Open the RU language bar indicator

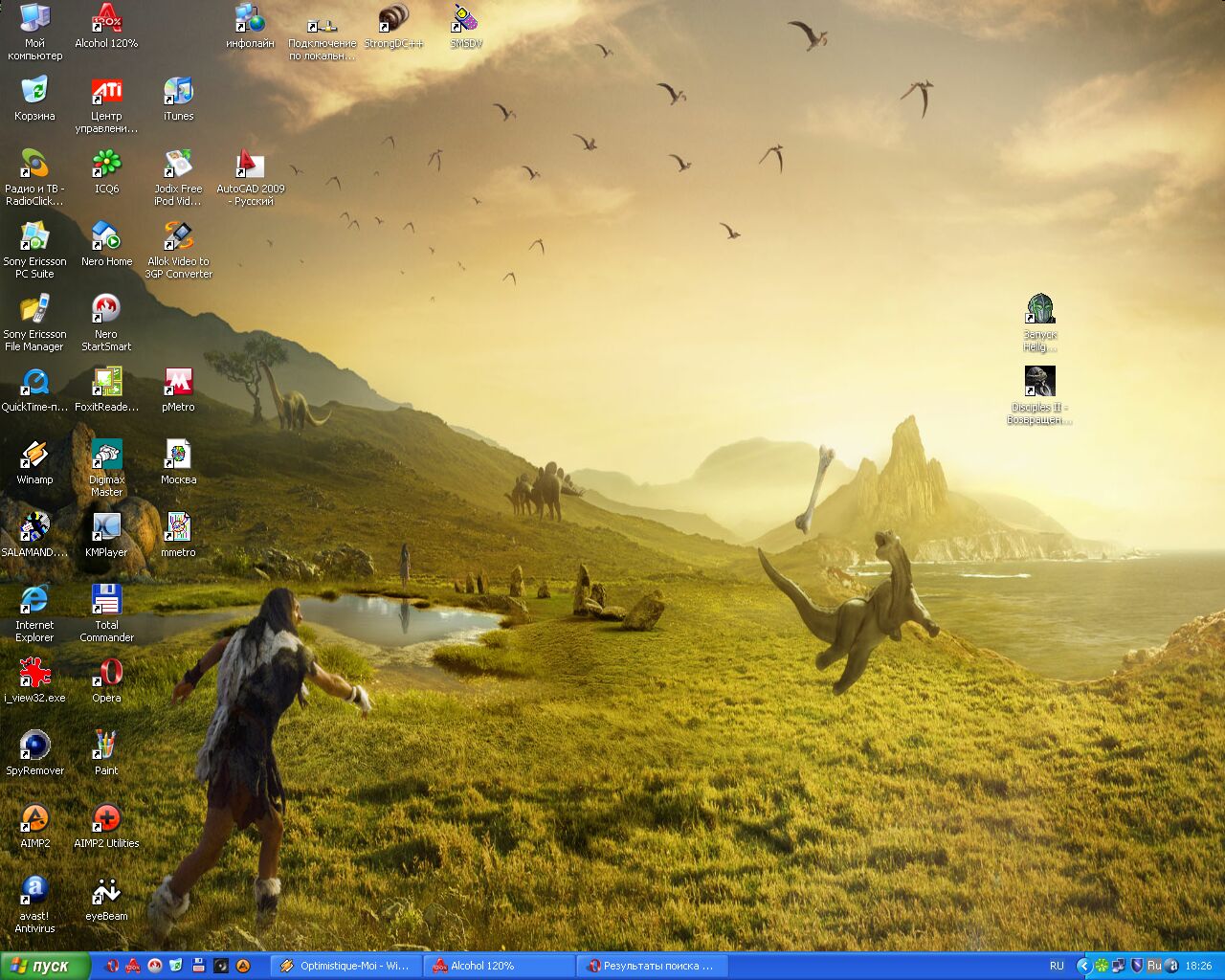pyautogui.click(x=1057, y=966)
